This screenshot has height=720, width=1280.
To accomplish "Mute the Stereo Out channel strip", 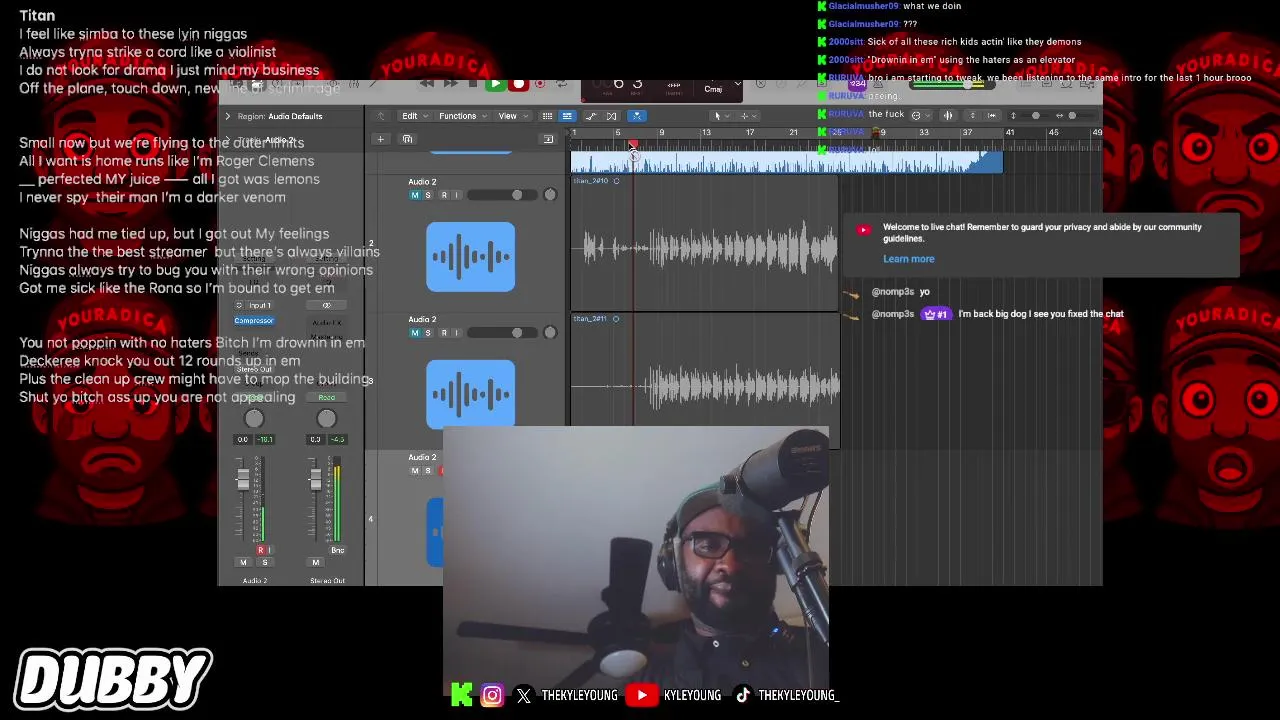I will (316, 562).
